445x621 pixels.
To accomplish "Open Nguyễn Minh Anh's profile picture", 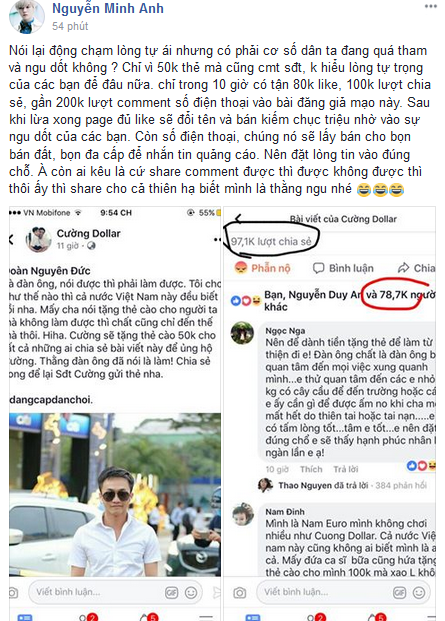I will click(x=27, y=17).
